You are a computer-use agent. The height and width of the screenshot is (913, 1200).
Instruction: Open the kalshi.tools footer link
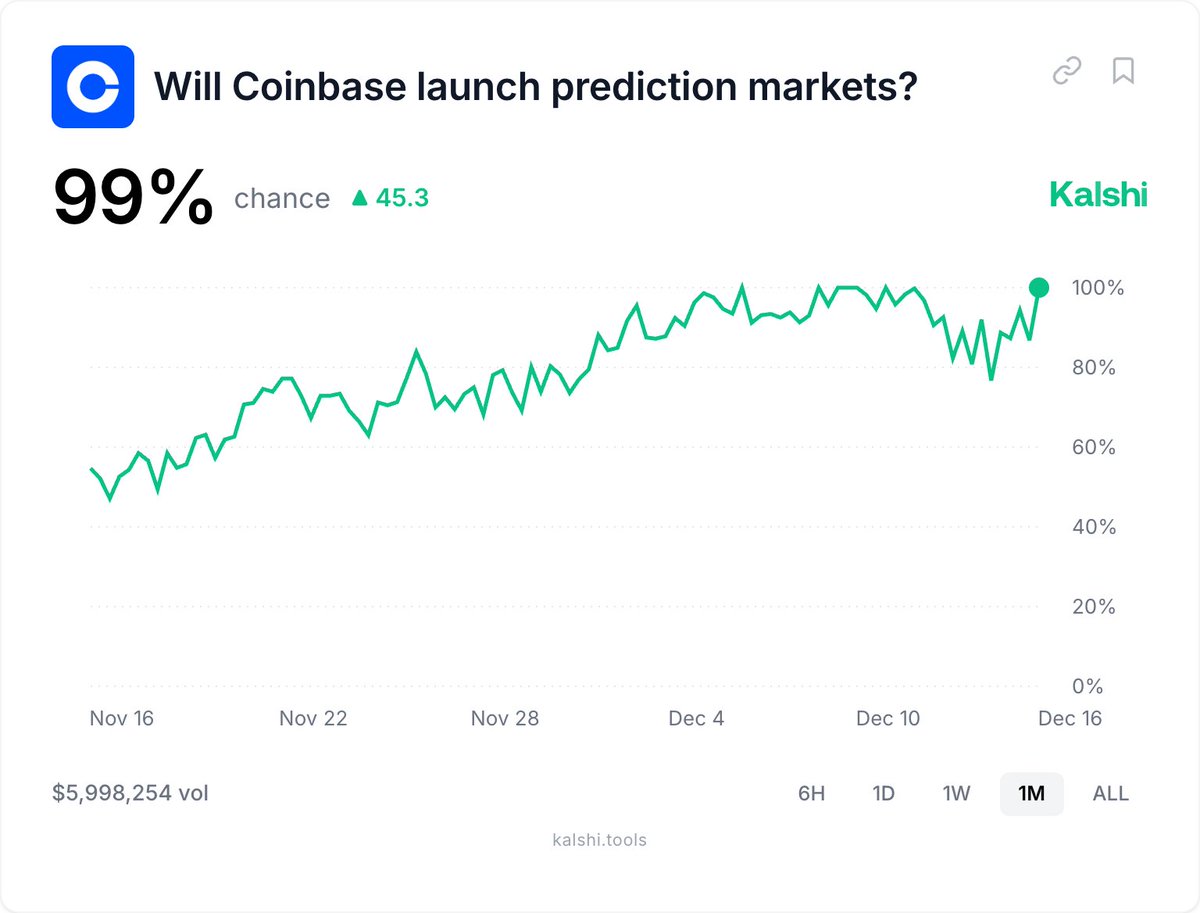tap(600, 840)
